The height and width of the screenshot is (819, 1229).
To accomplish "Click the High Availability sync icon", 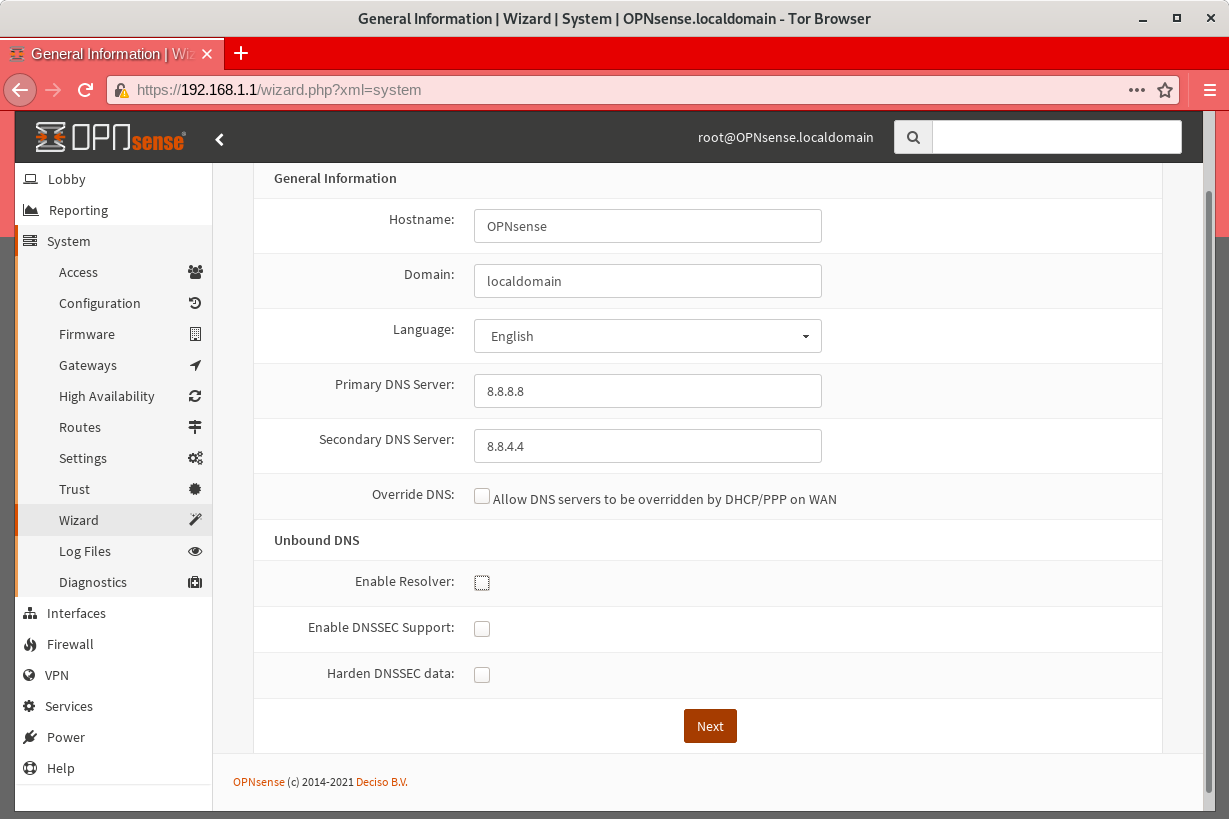I will (x=195, y=396).
